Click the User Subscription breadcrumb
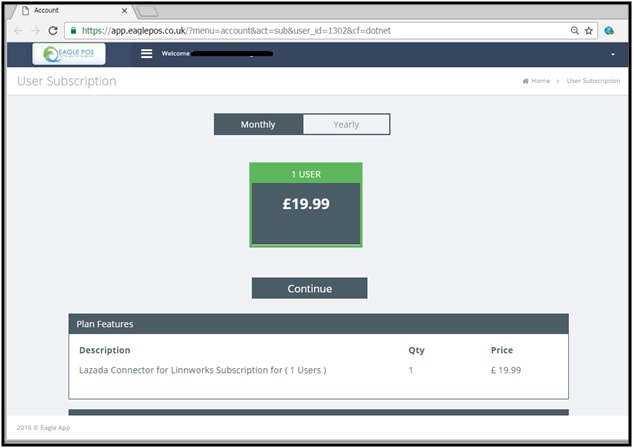The height and width of the screenshot is (448, 634). 593,81
